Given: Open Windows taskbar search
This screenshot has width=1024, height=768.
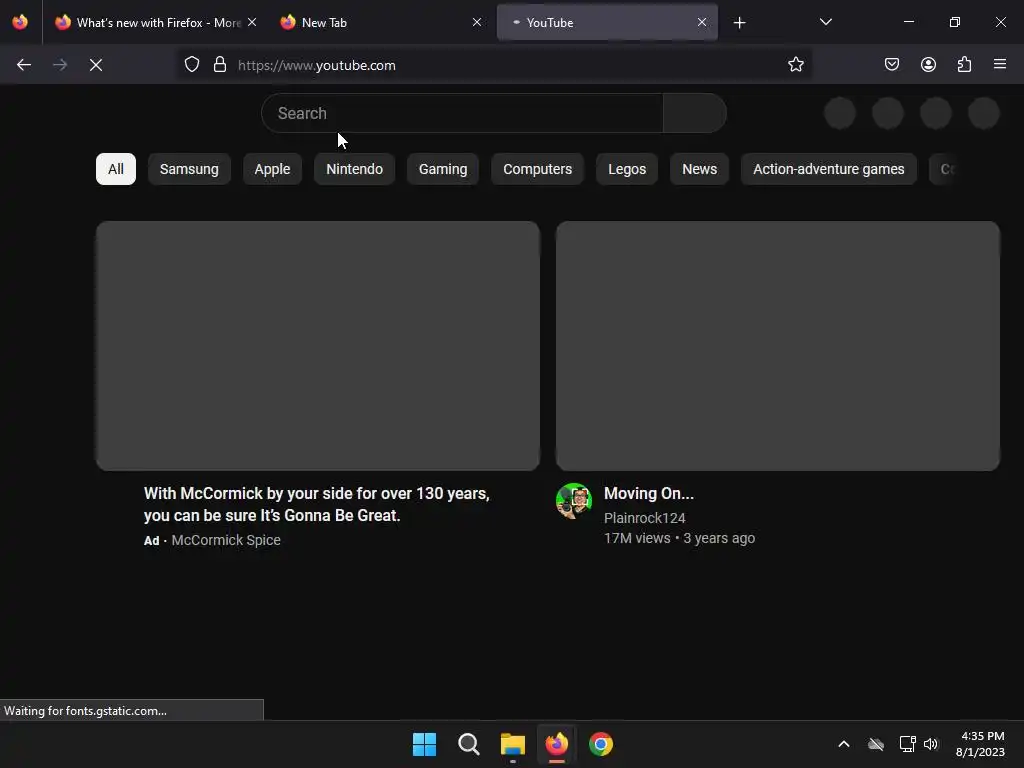Looking at the screenshot, I should (x=468, y=744).
